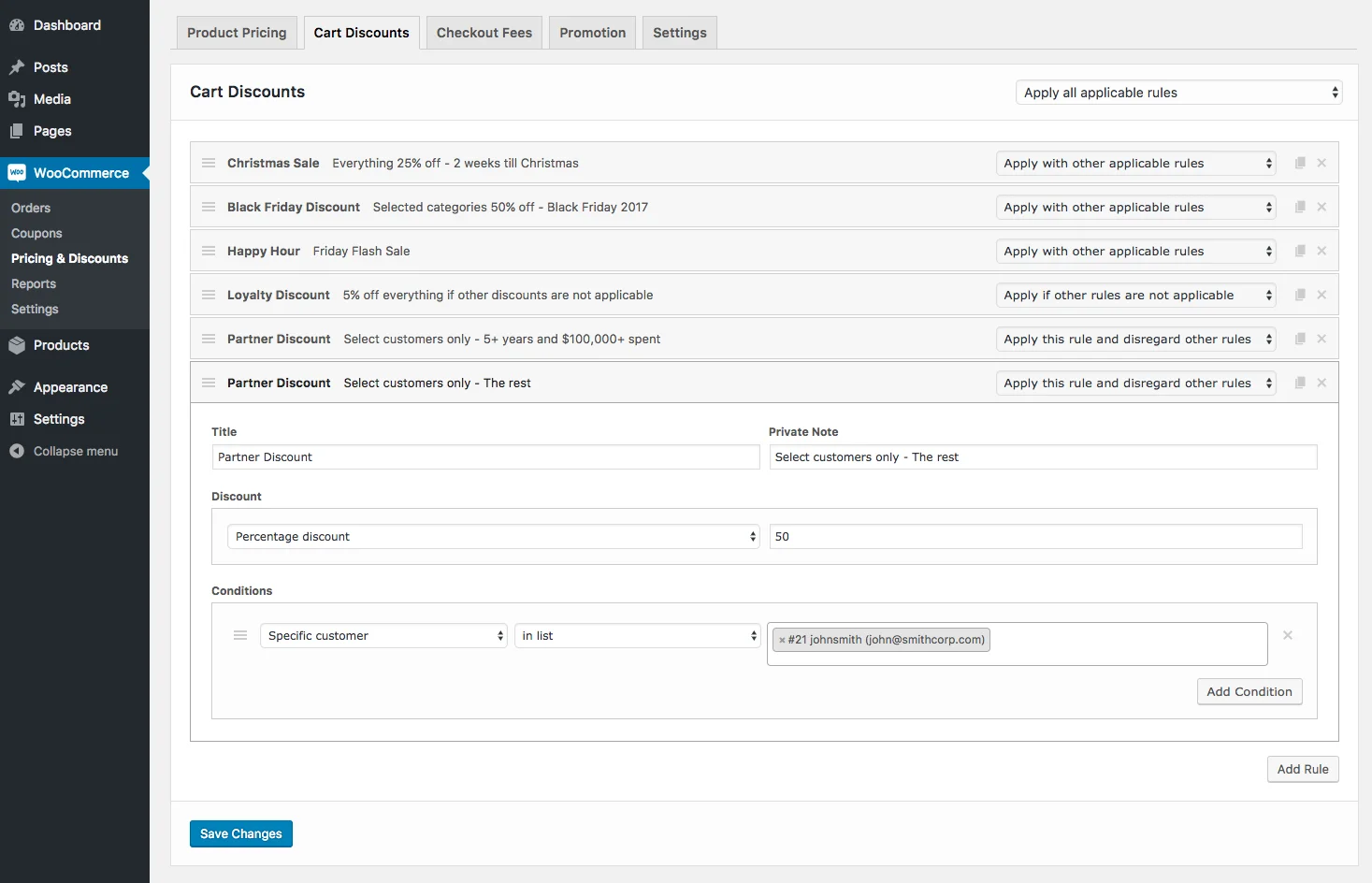
Task: Delete the Specific customer condition
Action: pyautogui.click(x=1288, y=634)
